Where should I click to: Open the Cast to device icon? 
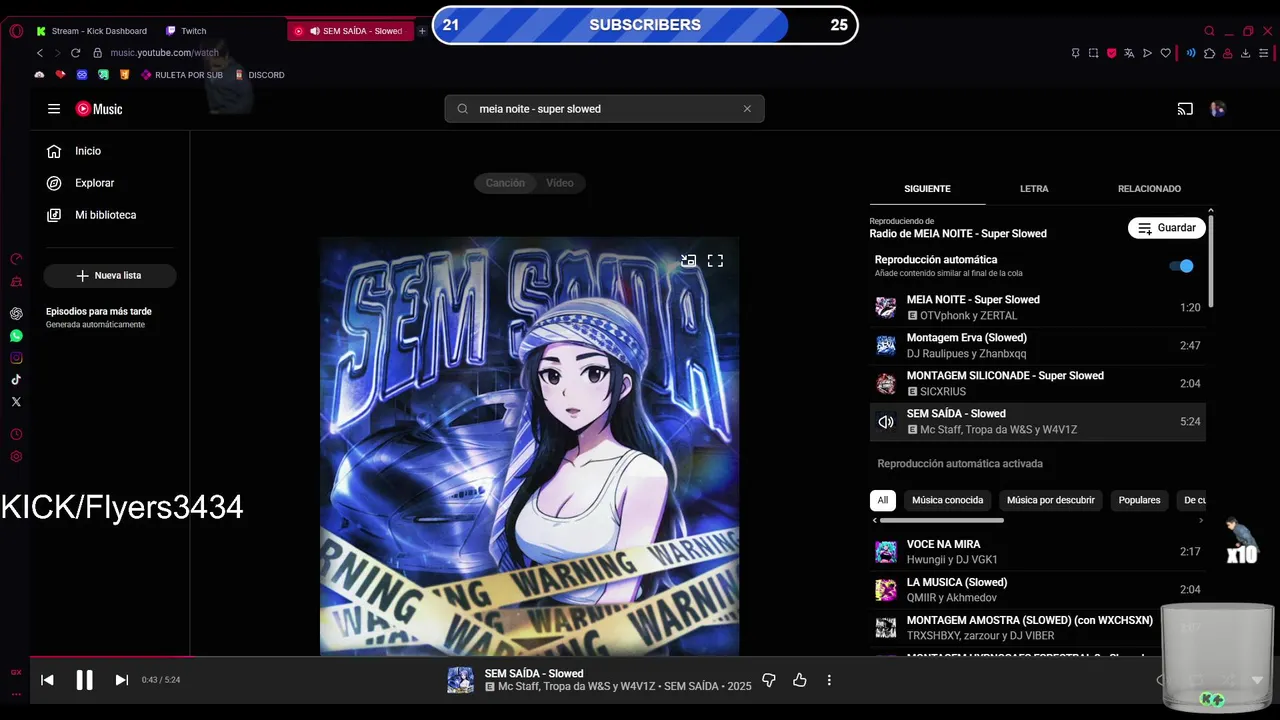(x=1185, y=109)
